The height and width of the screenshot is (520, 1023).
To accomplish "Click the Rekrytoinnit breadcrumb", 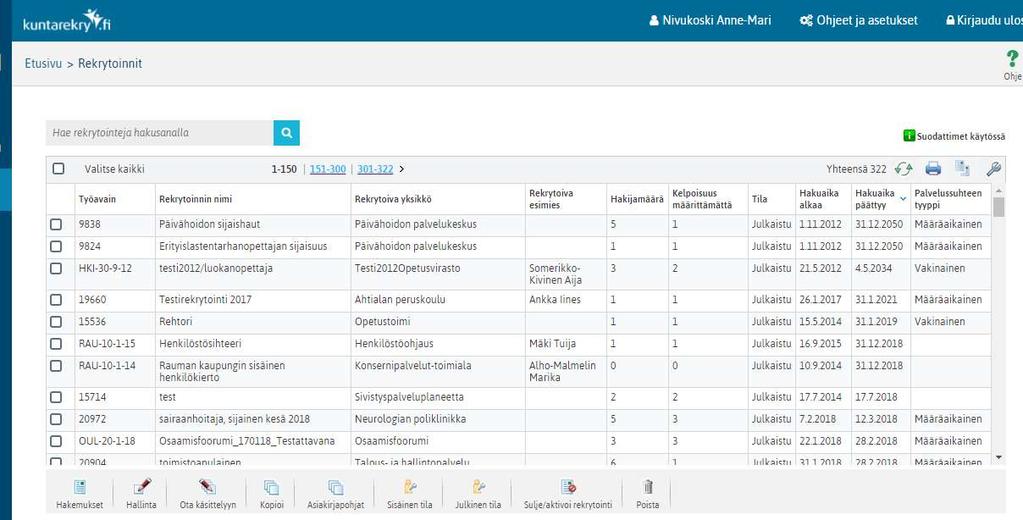I will [110, 63].
